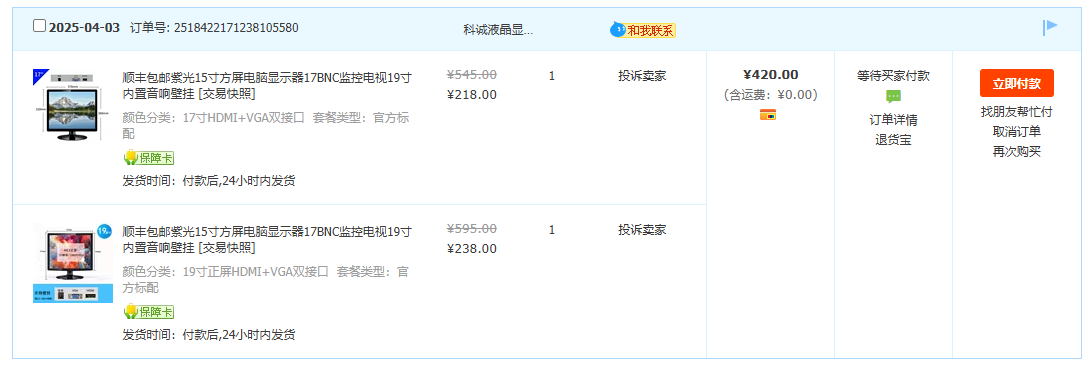Open the 19-inch monitor product thumbnail
The width and height of the screenshot is (1089, 369).
(73, 263)
